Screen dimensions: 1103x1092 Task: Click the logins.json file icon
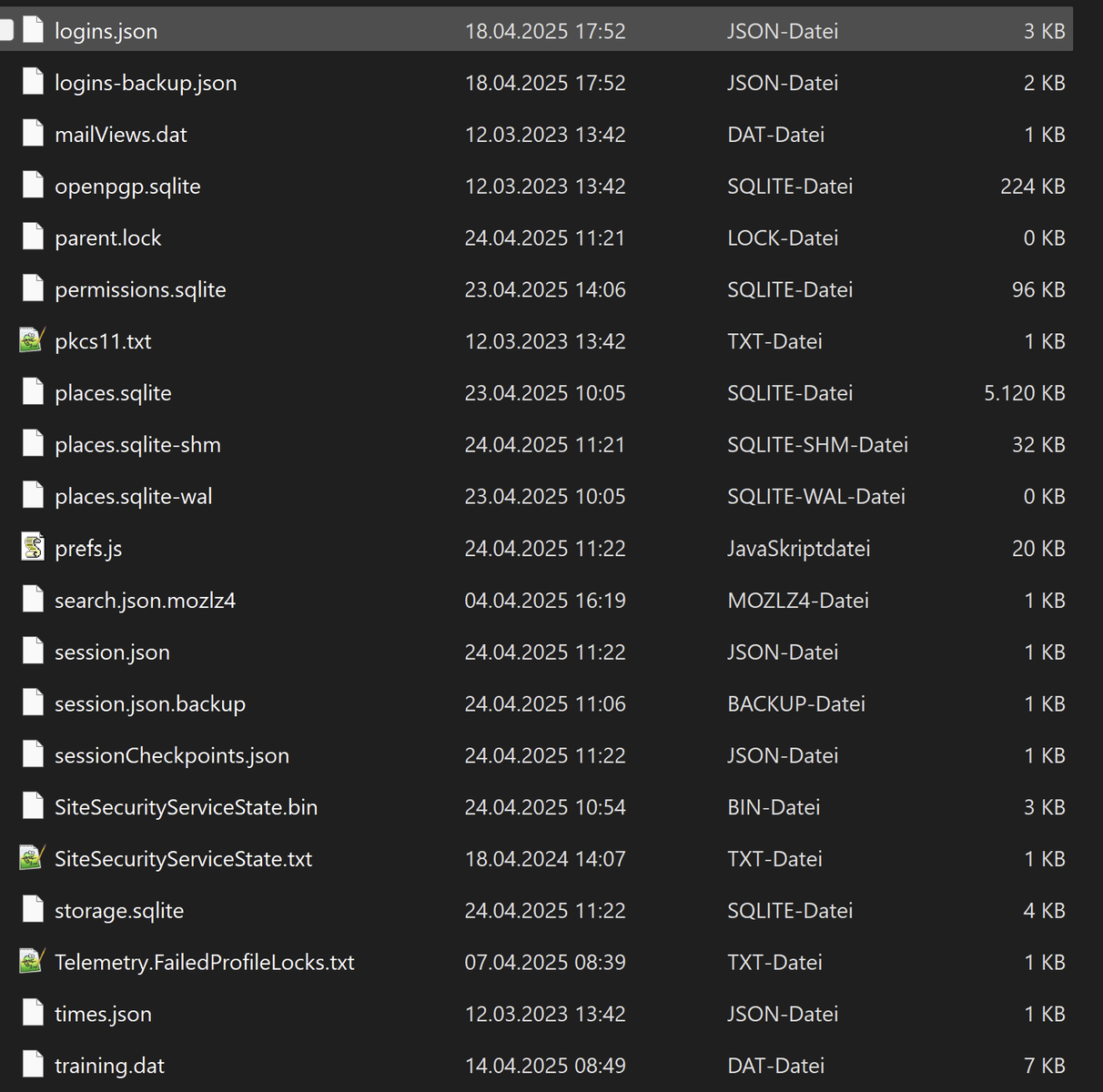(x=33, y=30)
